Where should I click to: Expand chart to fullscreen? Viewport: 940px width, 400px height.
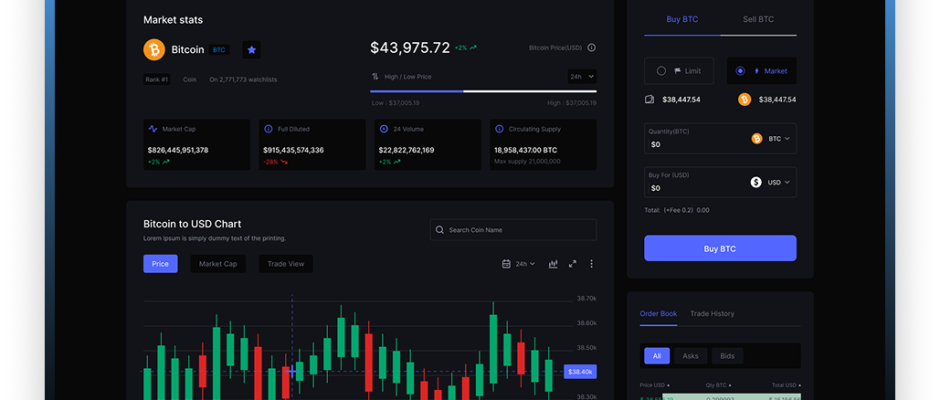573,264
